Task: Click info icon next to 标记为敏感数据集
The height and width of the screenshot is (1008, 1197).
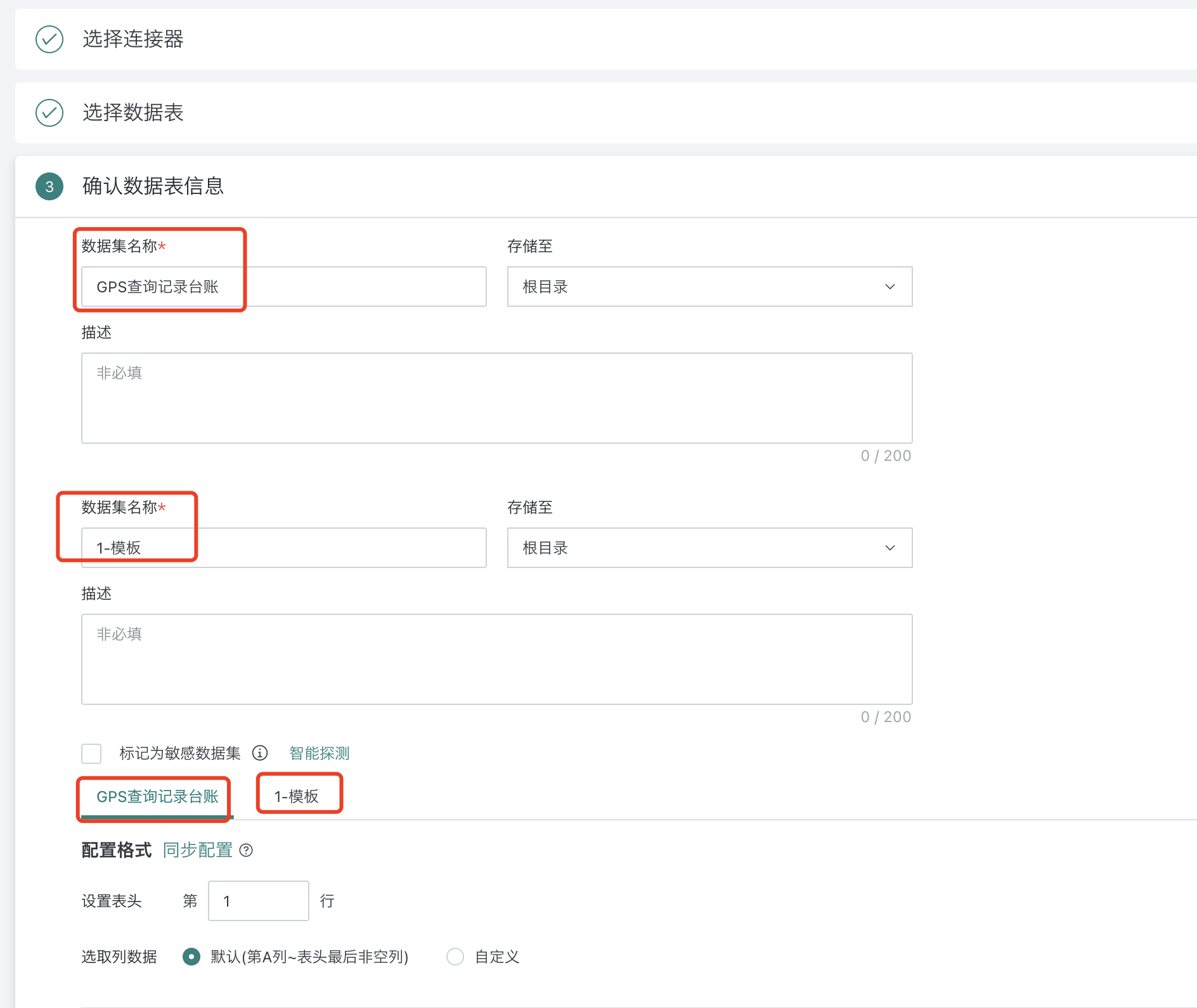Action: tap(260, 753)
